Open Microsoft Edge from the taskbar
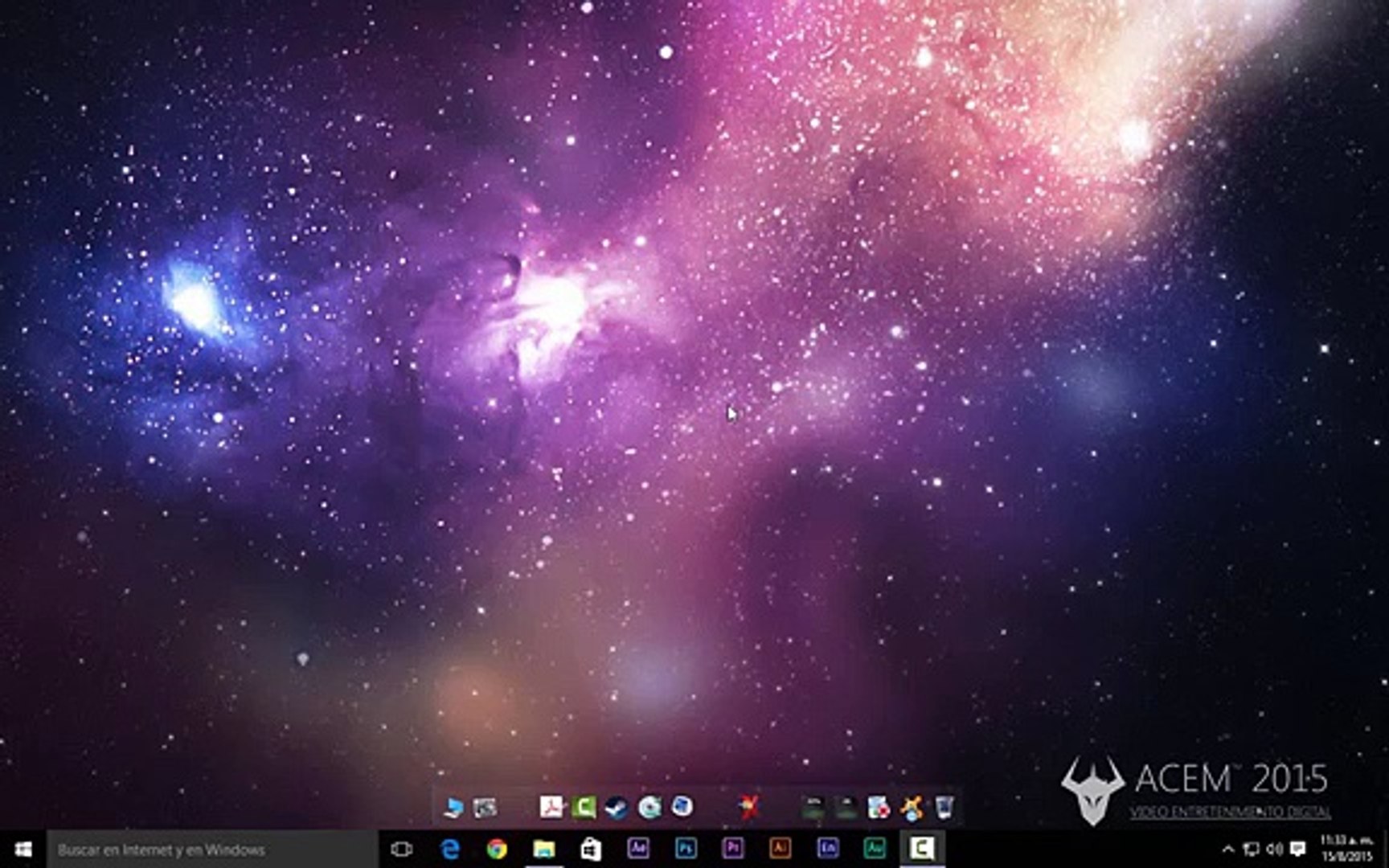The image size is (1389, 868). tap(450, 848)
